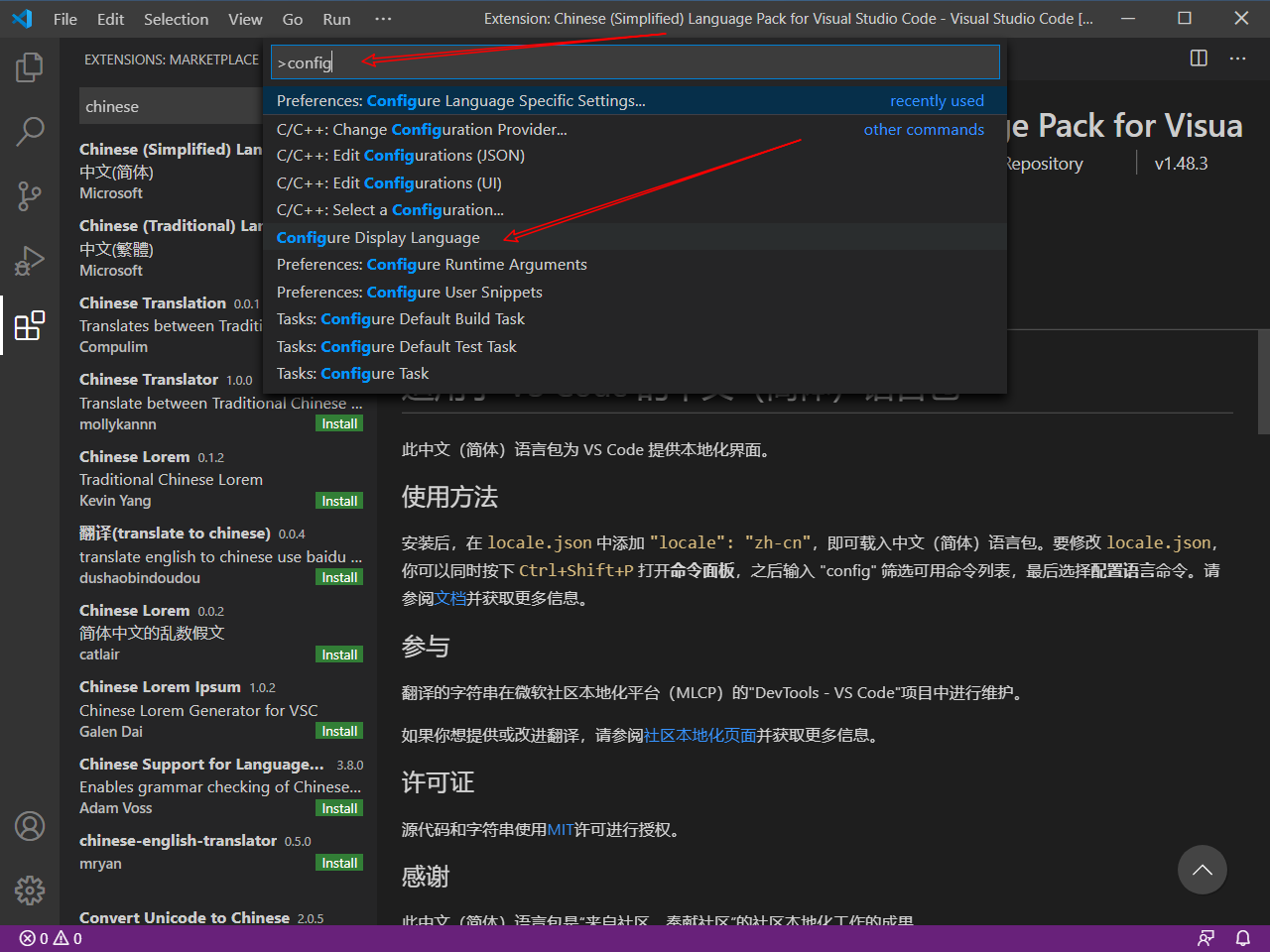Viewport: 1270px width, 952px height.
Task: Open notifications bell in status bar
Action: (1242, 938)
